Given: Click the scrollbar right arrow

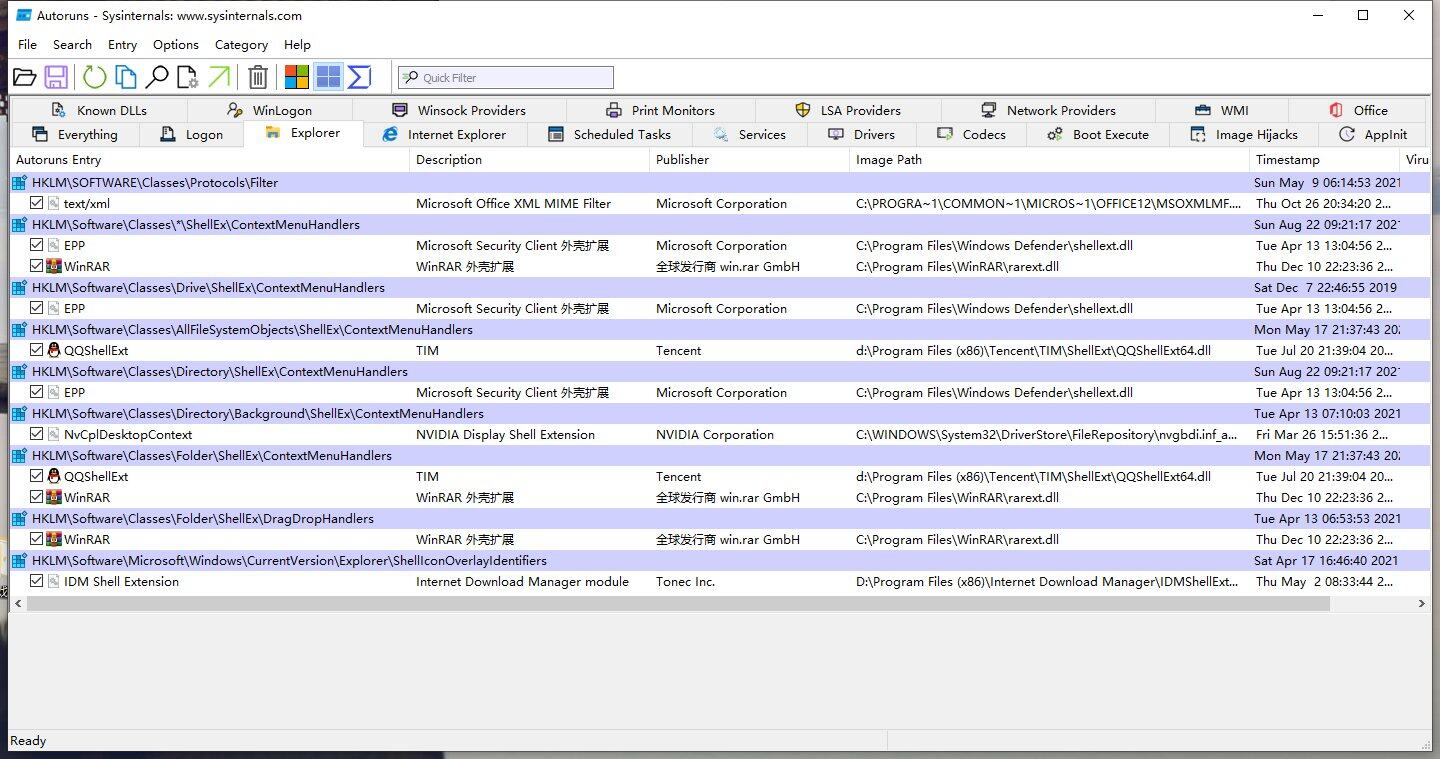Looking at the screenshot, I should 1422,604.
